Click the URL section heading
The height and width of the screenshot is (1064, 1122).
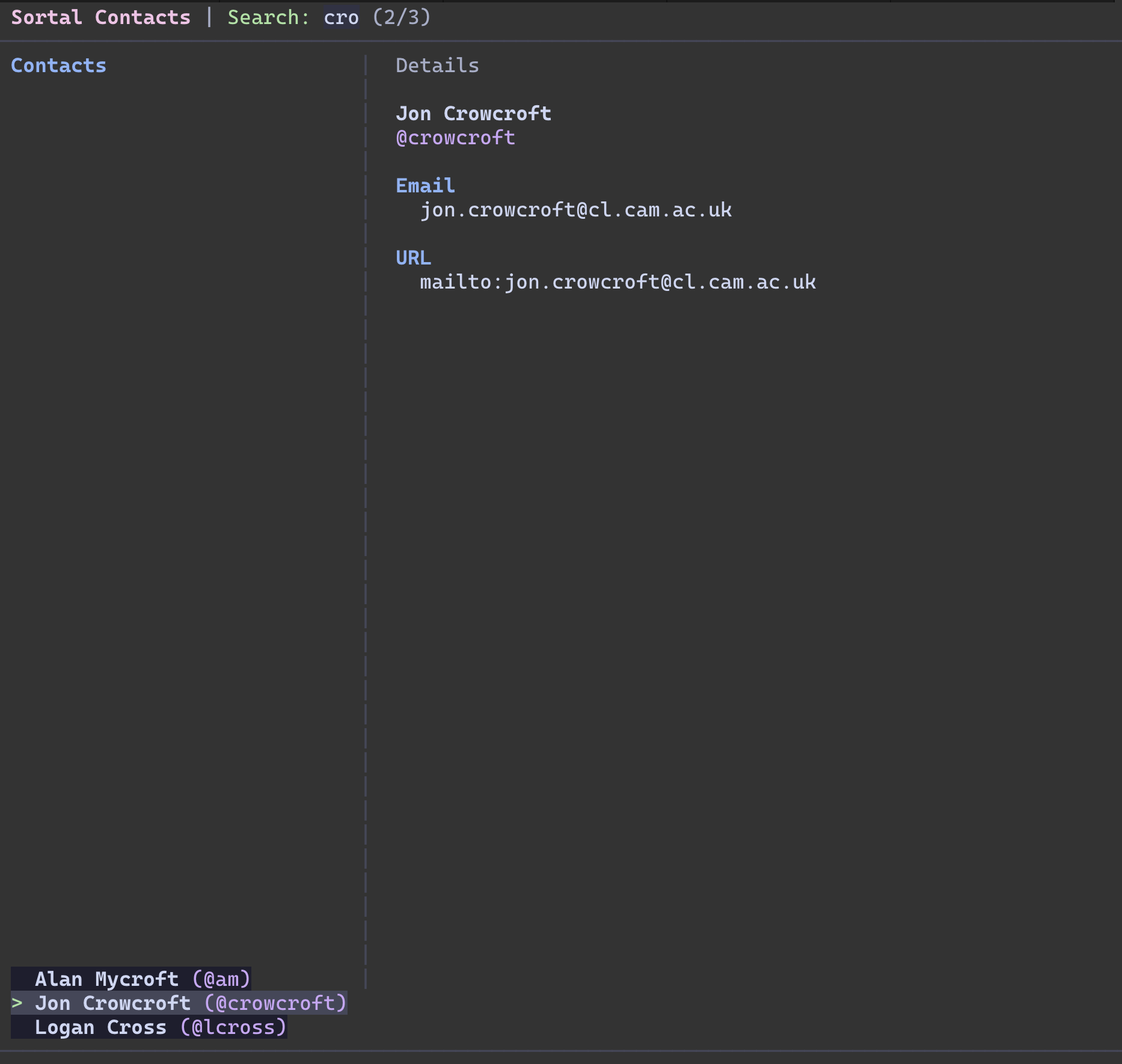click(413, 258)
